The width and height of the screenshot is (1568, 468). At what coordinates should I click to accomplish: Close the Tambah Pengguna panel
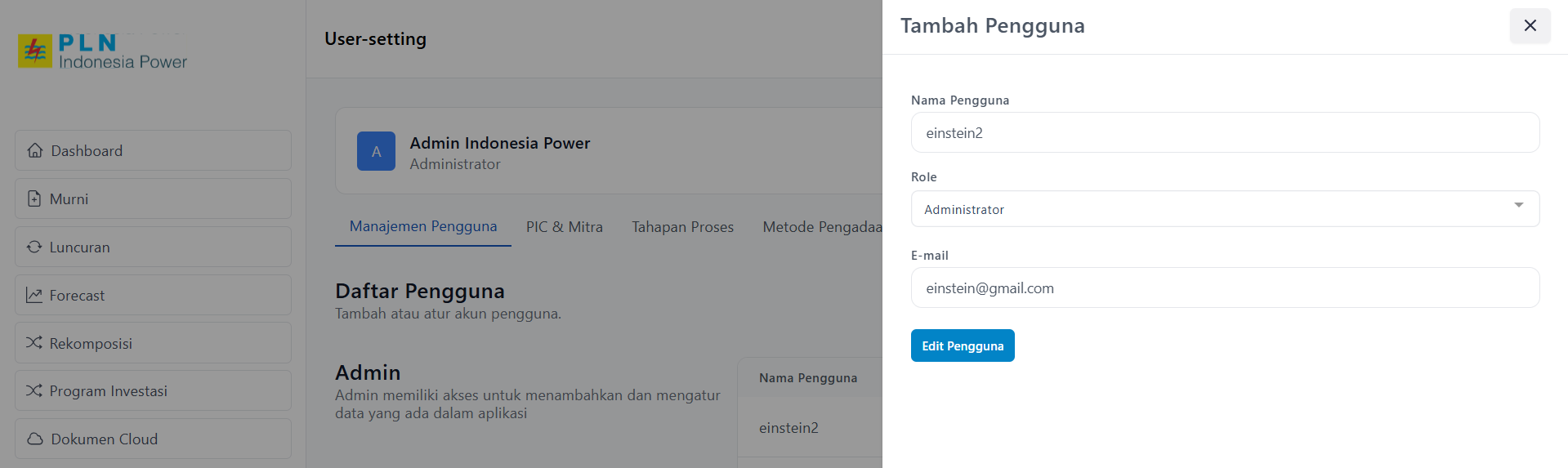tap(1530, 26)
